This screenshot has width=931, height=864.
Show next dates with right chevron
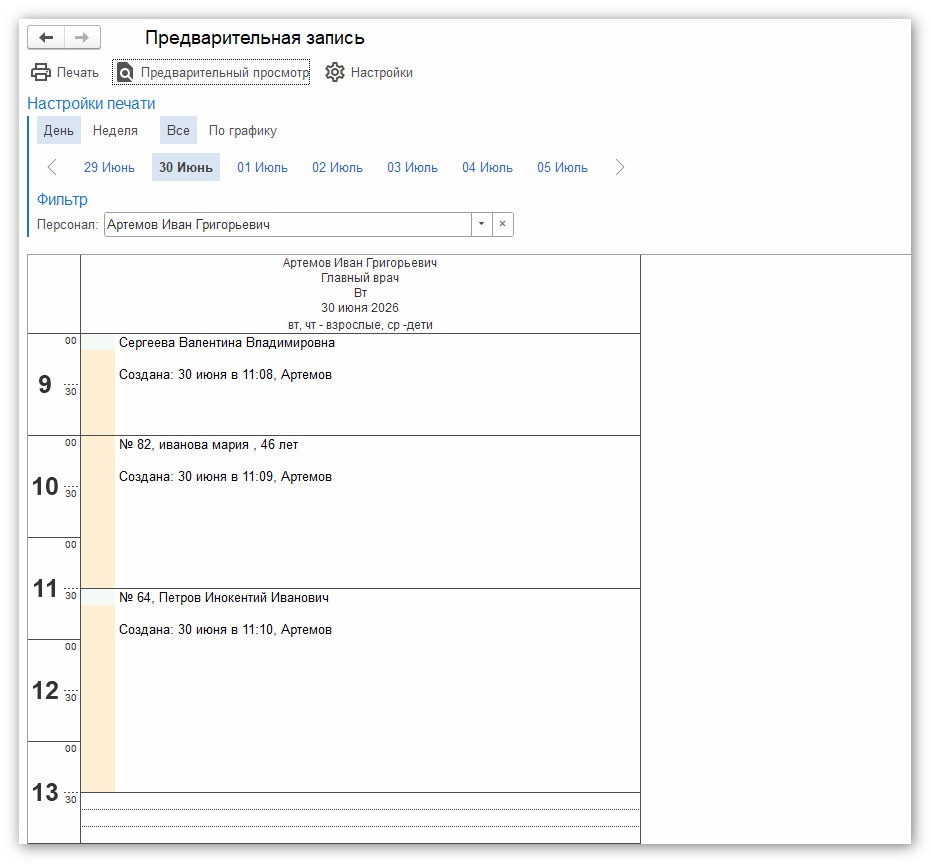point(619,167)
